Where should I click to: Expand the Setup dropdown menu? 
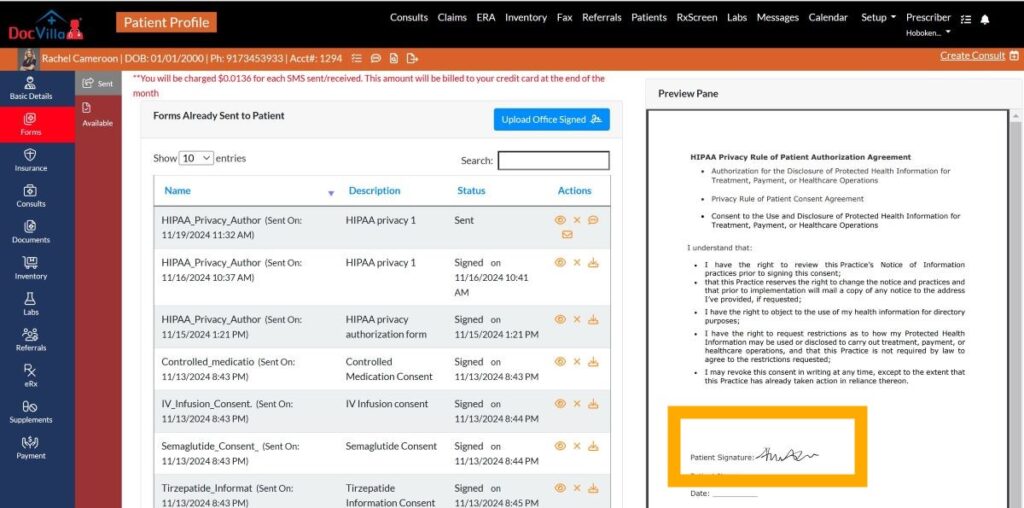point(878,18)
